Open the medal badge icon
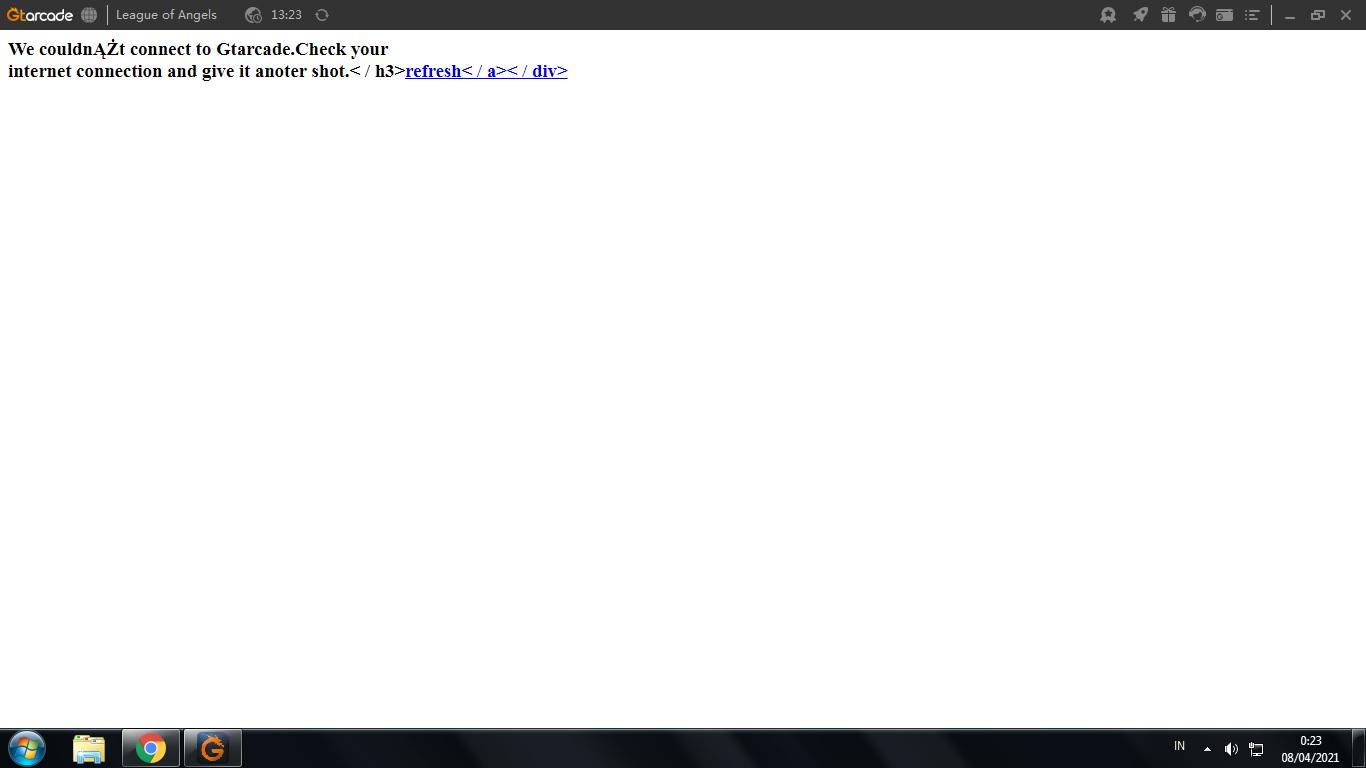Viewport: 1366px width, 768px height. tap(1108, 15)
